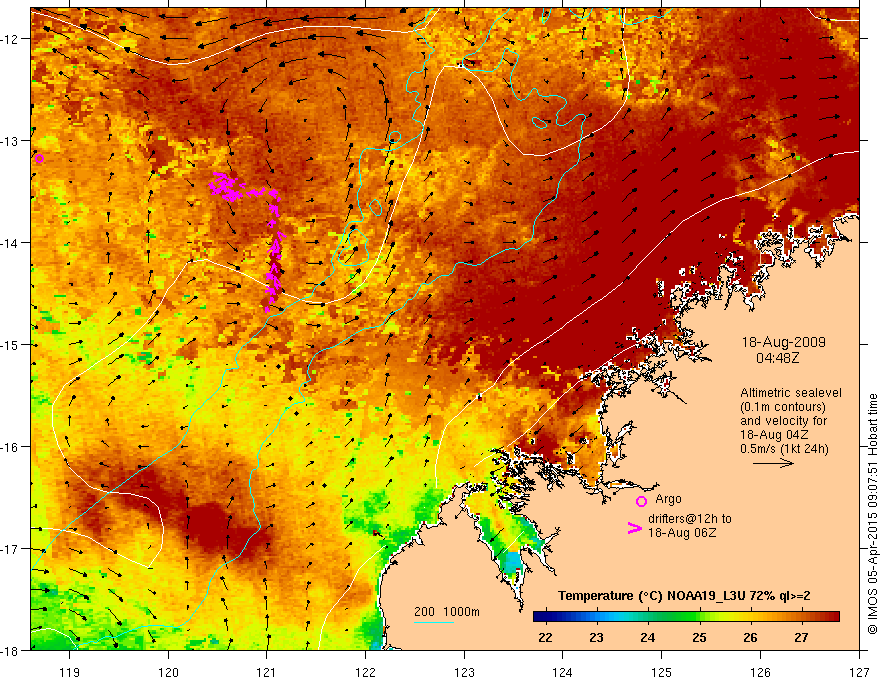This screenshot has width=880, height=680.
Task: Click the color bar tick label 26
Action: point(750,637)
